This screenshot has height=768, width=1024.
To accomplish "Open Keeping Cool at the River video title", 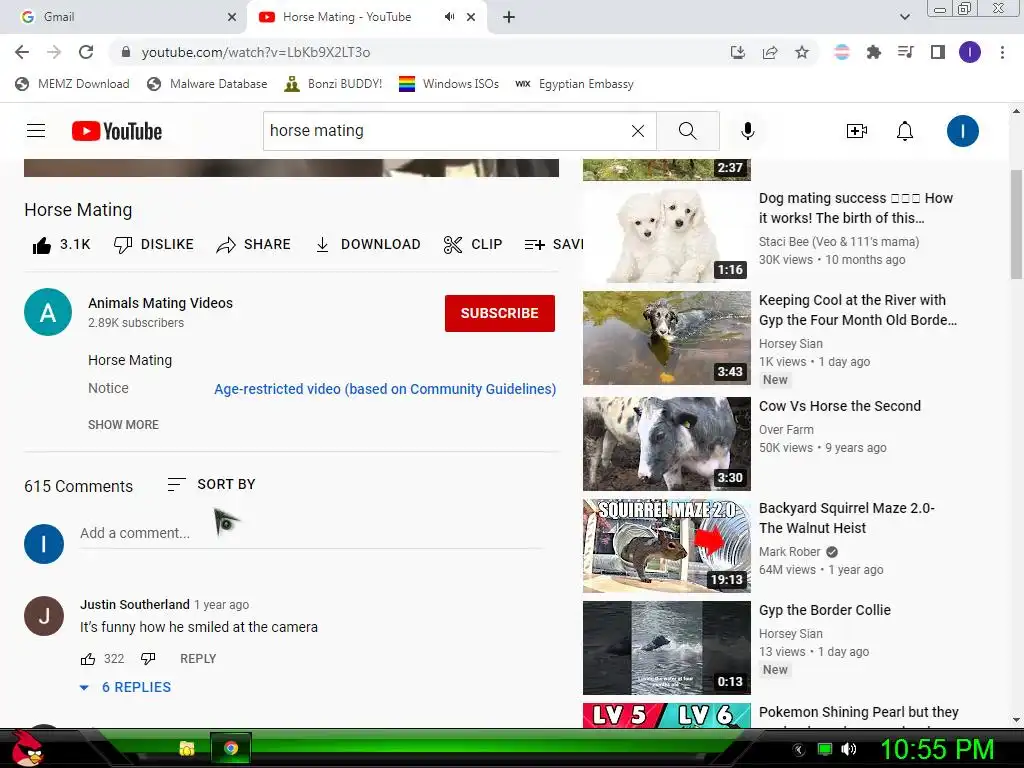I will coord(857,310).
